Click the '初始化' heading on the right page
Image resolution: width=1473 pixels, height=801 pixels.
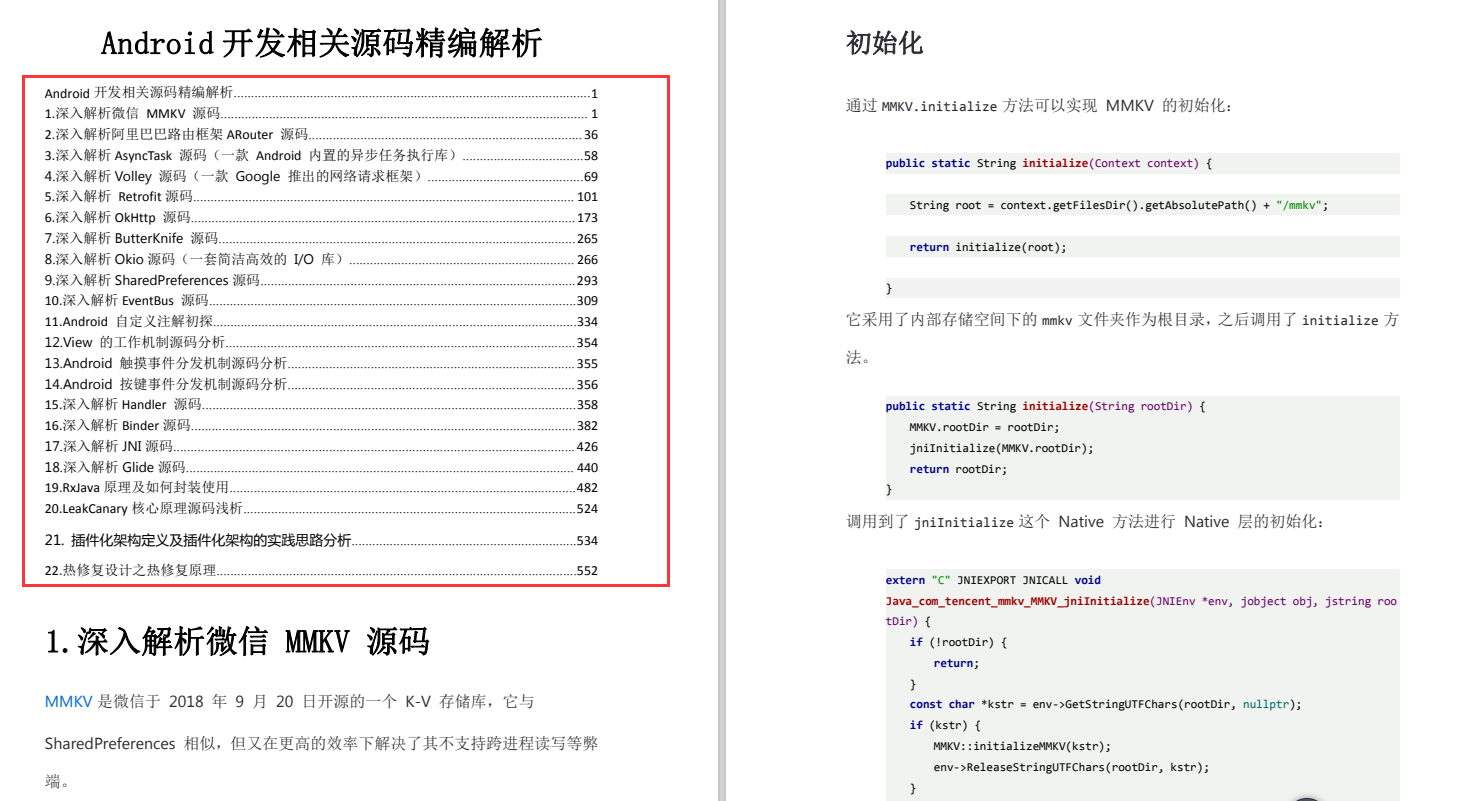click(x=884, y=44)
